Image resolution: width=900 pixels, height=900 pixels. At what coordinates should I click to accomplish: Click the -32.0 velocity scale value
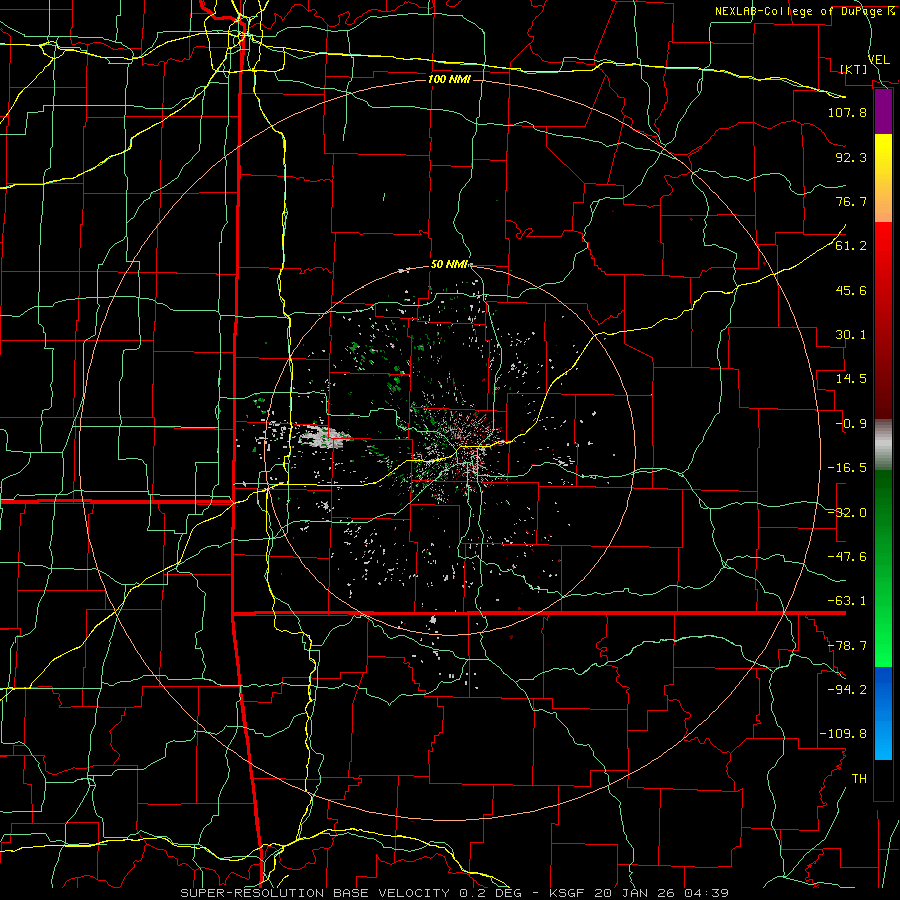pos(847,513)
